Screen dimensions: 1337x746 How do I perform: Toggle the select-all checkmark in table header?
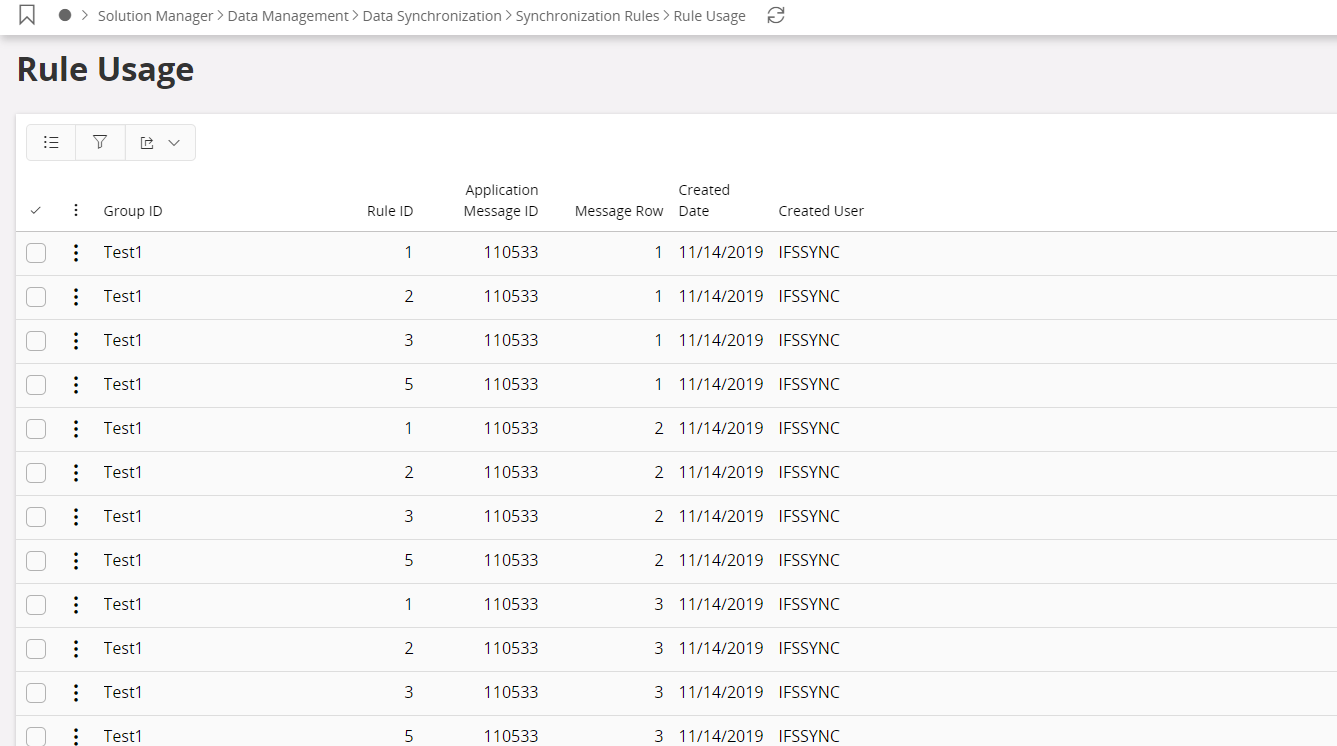point(36,211)
